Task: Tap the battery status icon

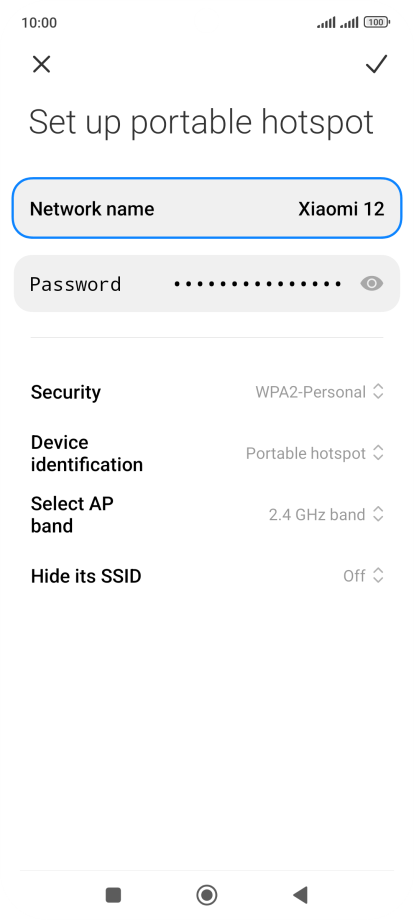Action: coord(376,22)
